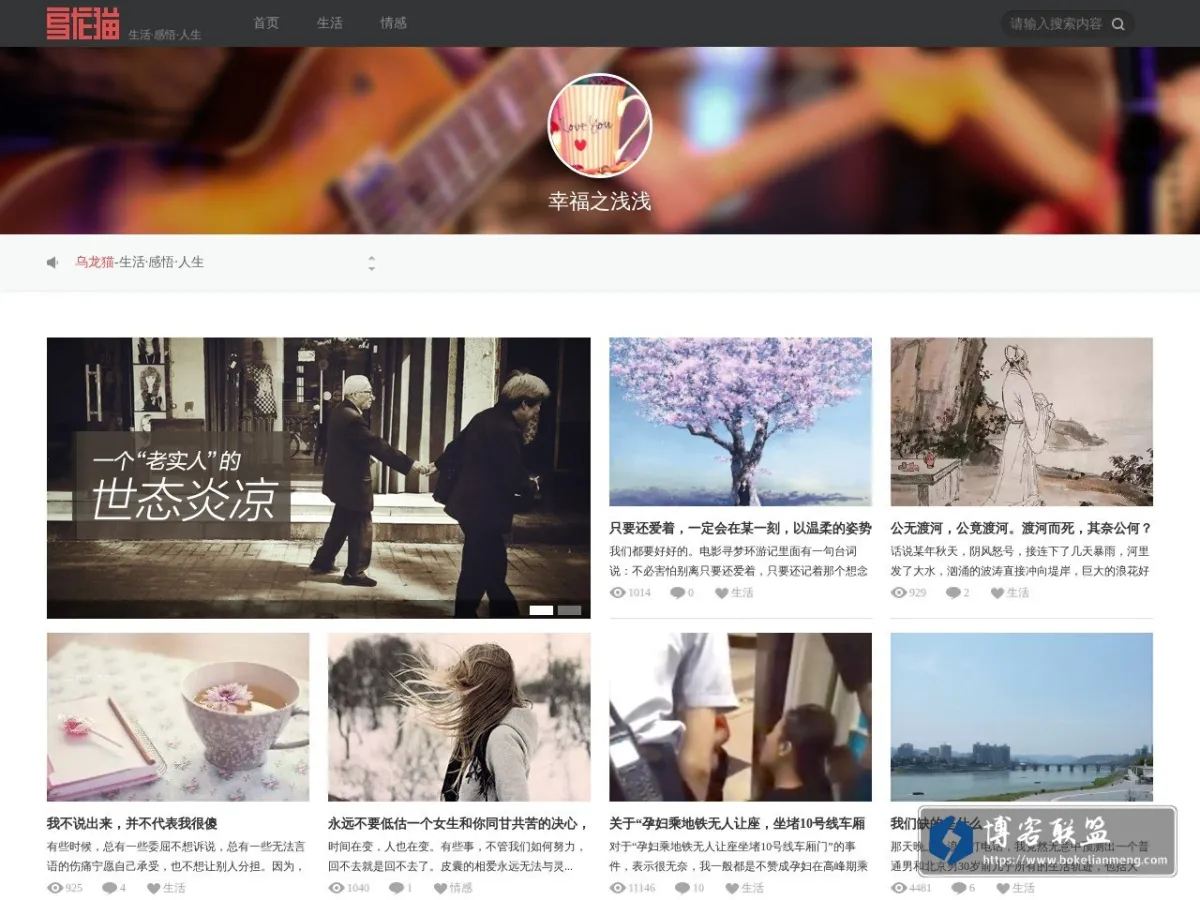Open article 公无渡河，公竟渡河 title
This screenshot has width=1200, height=900.
coord(1022,528)
